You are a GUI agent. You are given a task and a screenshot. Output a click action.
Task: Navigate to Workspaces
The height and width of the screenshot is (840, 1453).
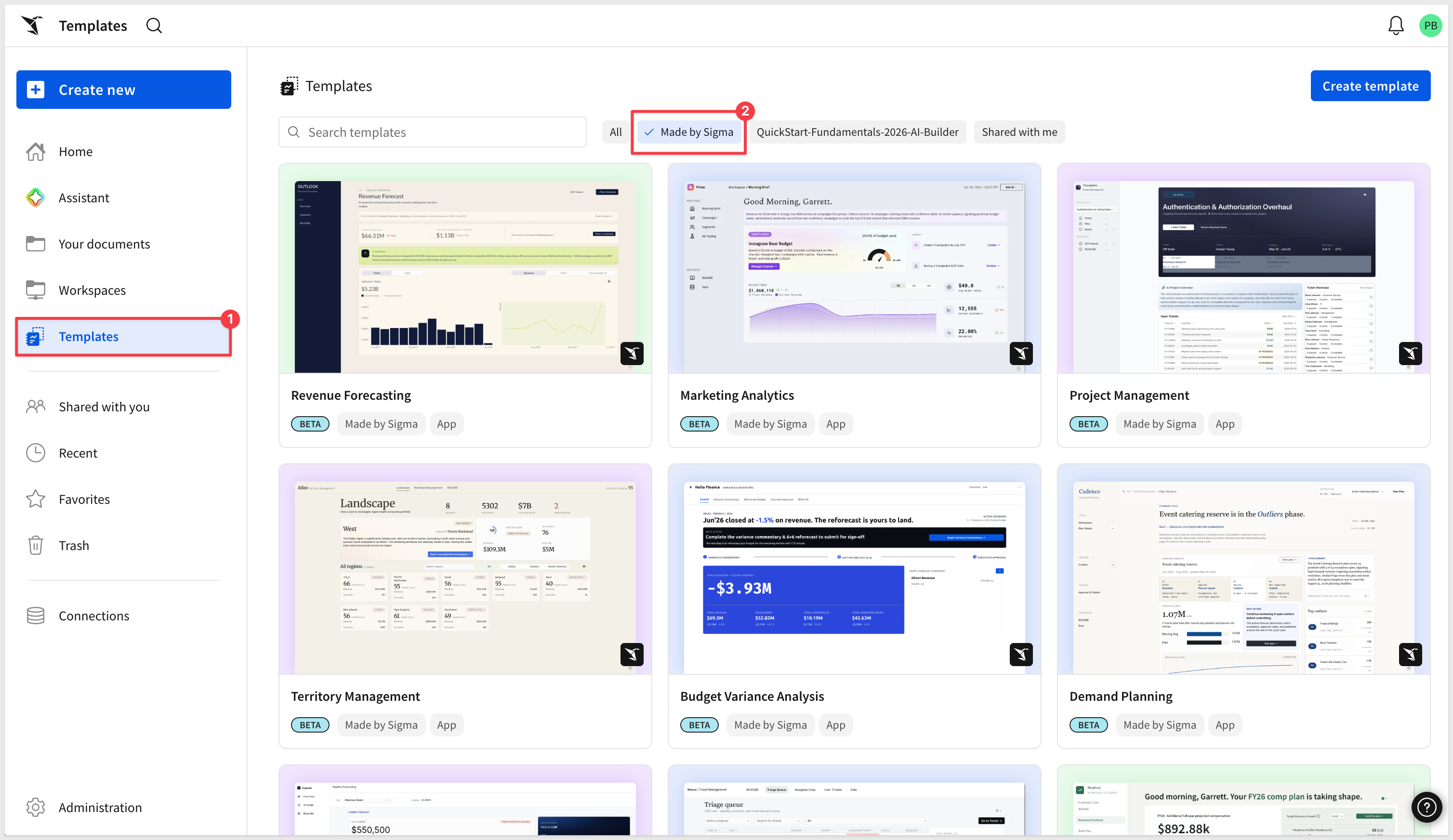tap(123, 290)
